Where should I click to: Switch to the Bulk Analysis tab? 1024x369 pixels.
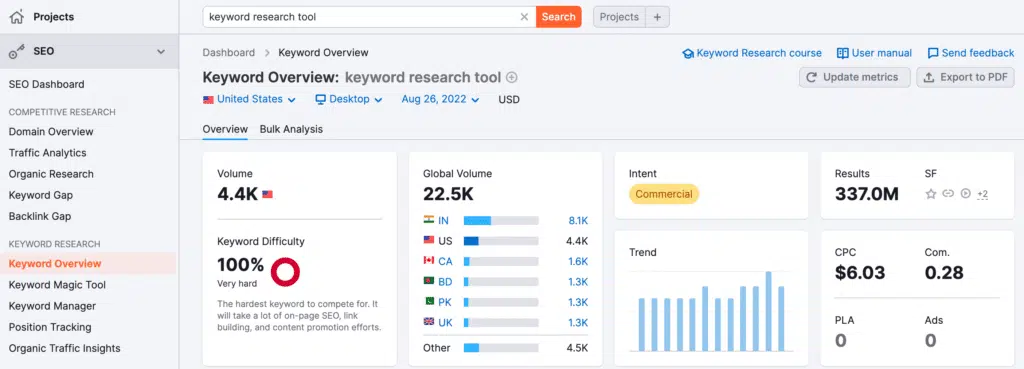pyautogui.click(x=291, y=129)
